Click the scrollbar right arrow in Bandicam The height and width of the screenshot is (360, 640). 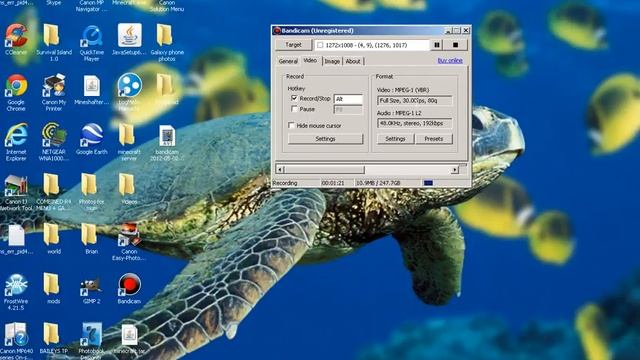(455, 169)
